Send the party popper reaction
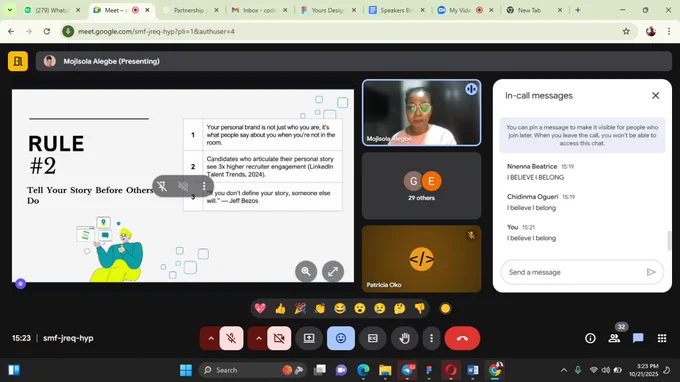 click(x=300, y=308)
